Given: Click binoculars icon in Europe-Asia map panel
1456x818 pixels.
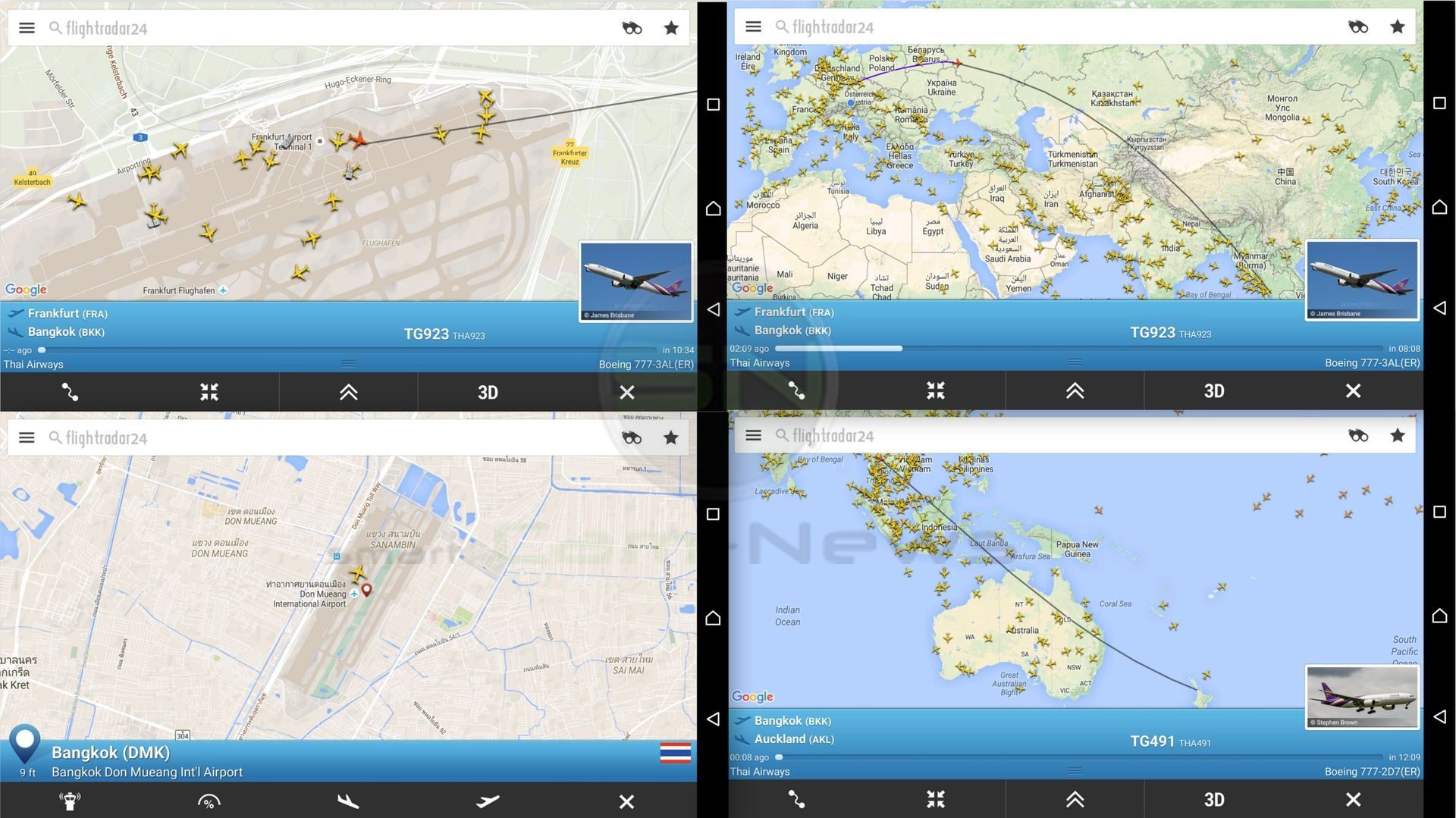Looking at the screenshot, I should click(x=1358, y=27).
